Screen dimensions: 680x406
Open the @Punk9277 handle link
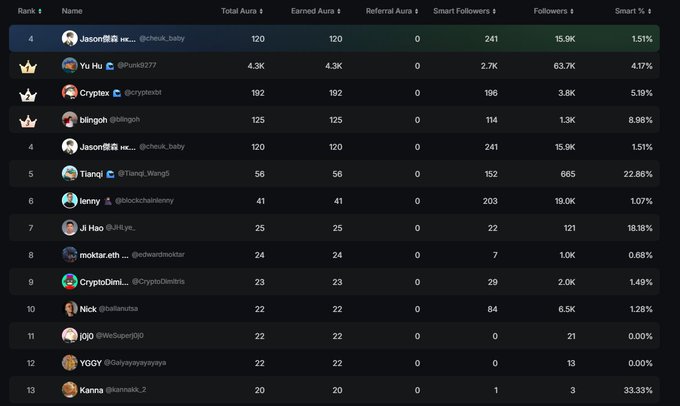pos(137,65)
